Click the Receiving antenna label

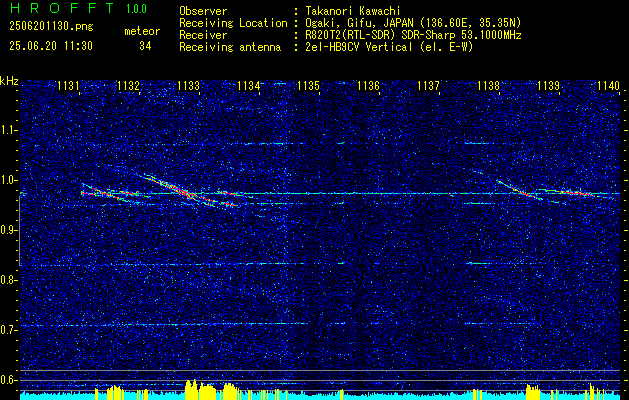click(230, 47)
